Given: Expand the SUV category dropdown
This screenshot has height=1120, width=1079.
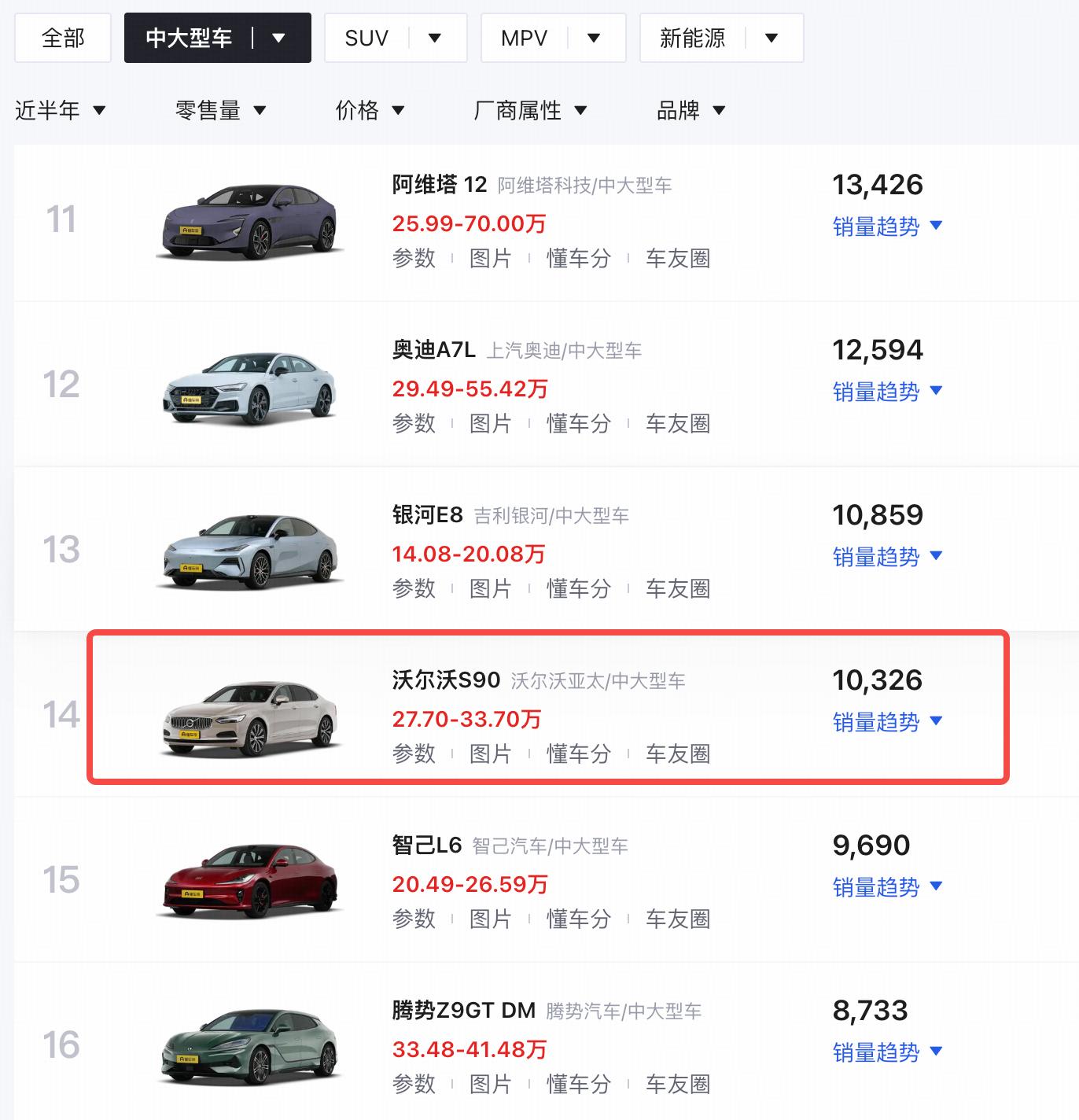Looking at the screenshot, I should (x=435, y=38).
